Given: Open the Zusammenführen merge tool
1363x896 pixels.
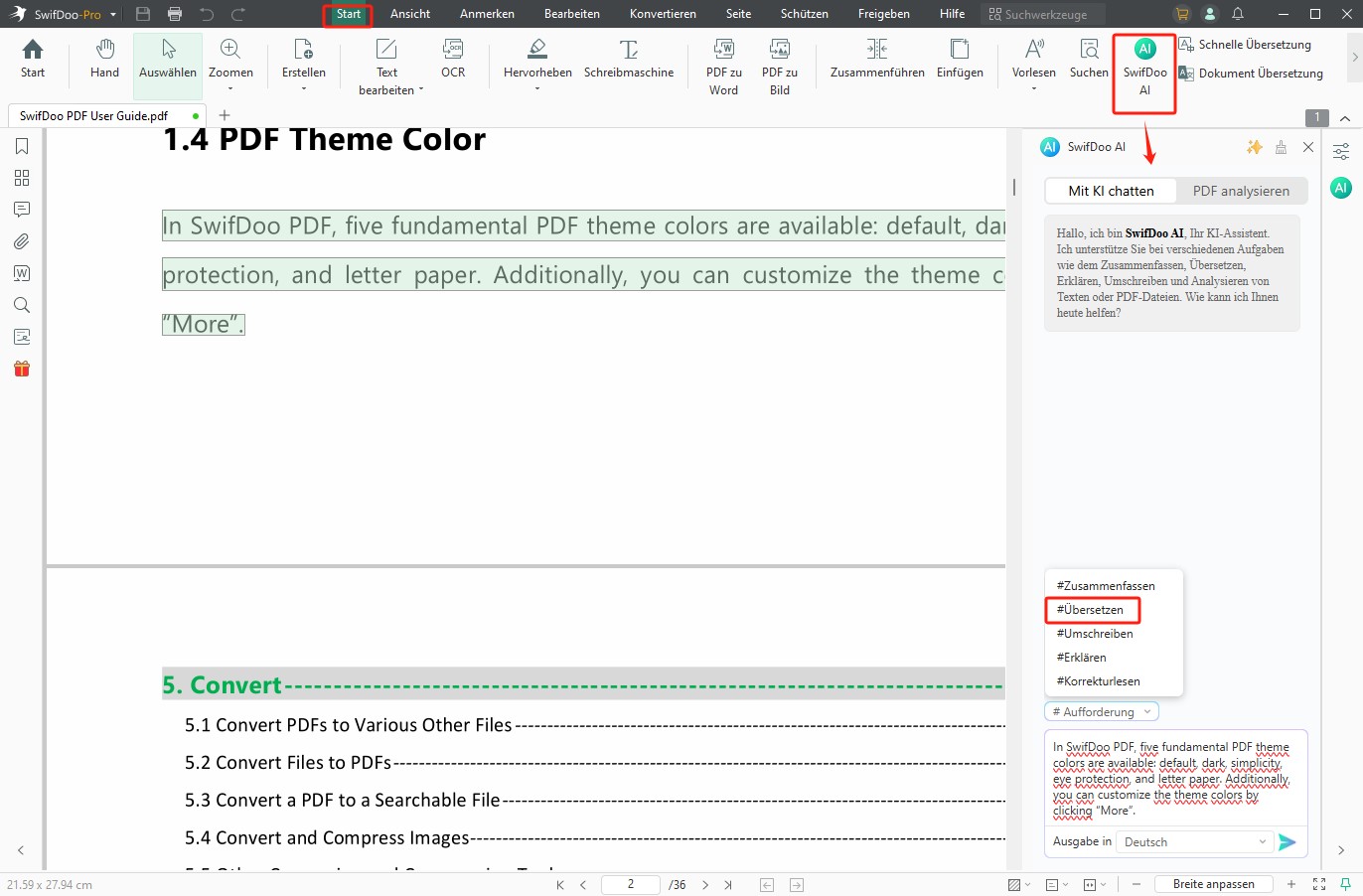Looking at the screenshot, I should [x=877, y=59].
